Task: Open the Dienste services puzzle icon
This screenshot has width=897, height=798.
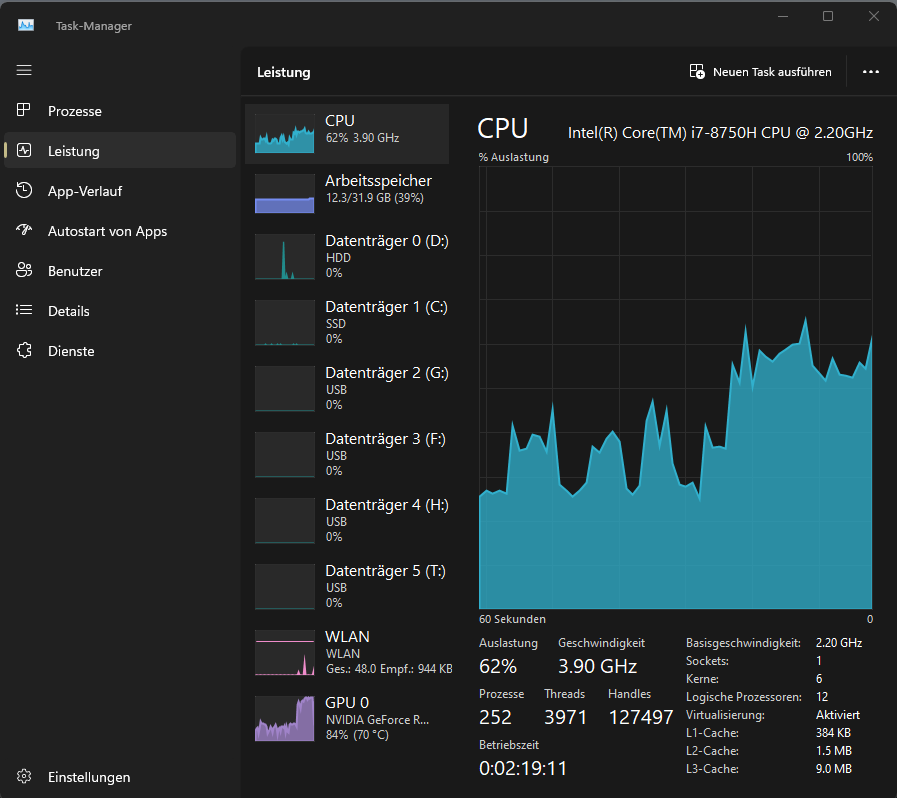Action: 25,351
